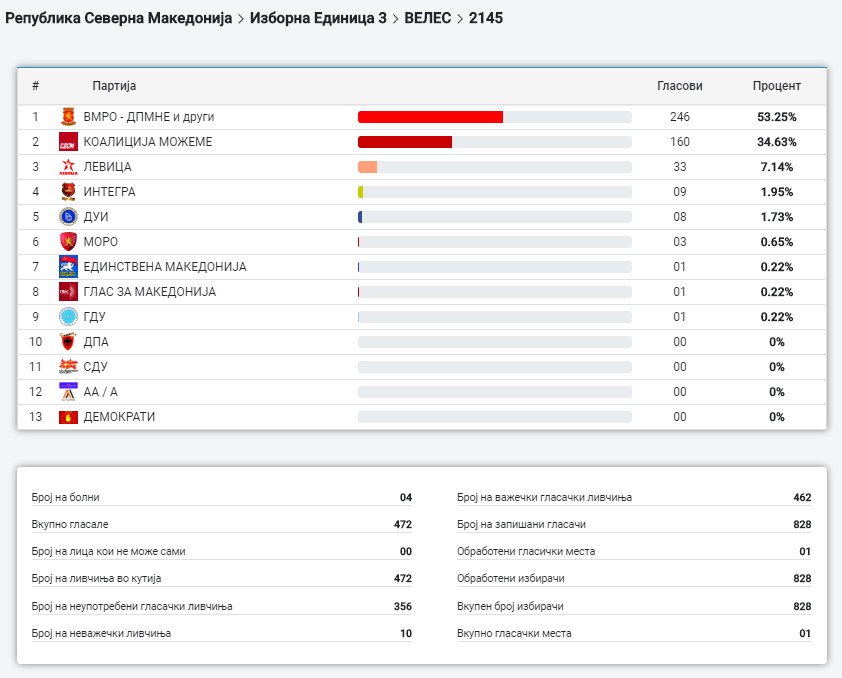Select the ДПА party emblem icon
The height and width of the screenshot is (678, 842).
pos(68,342)
